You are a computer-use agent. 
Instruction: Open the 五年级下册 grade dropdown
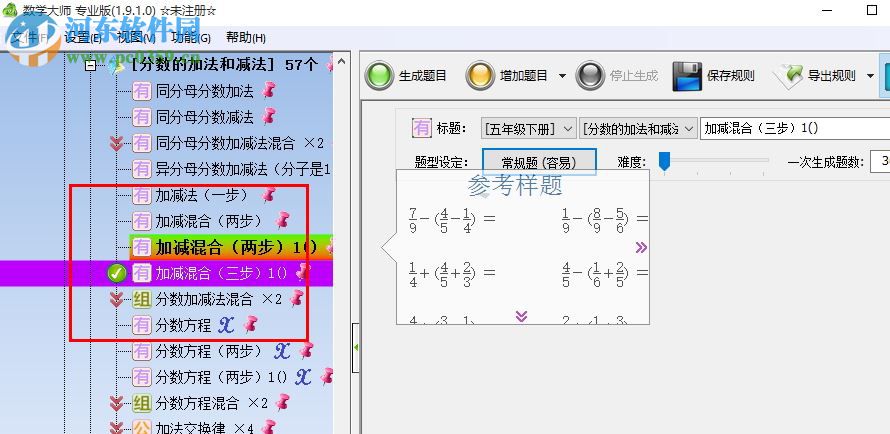pos(528,129)
